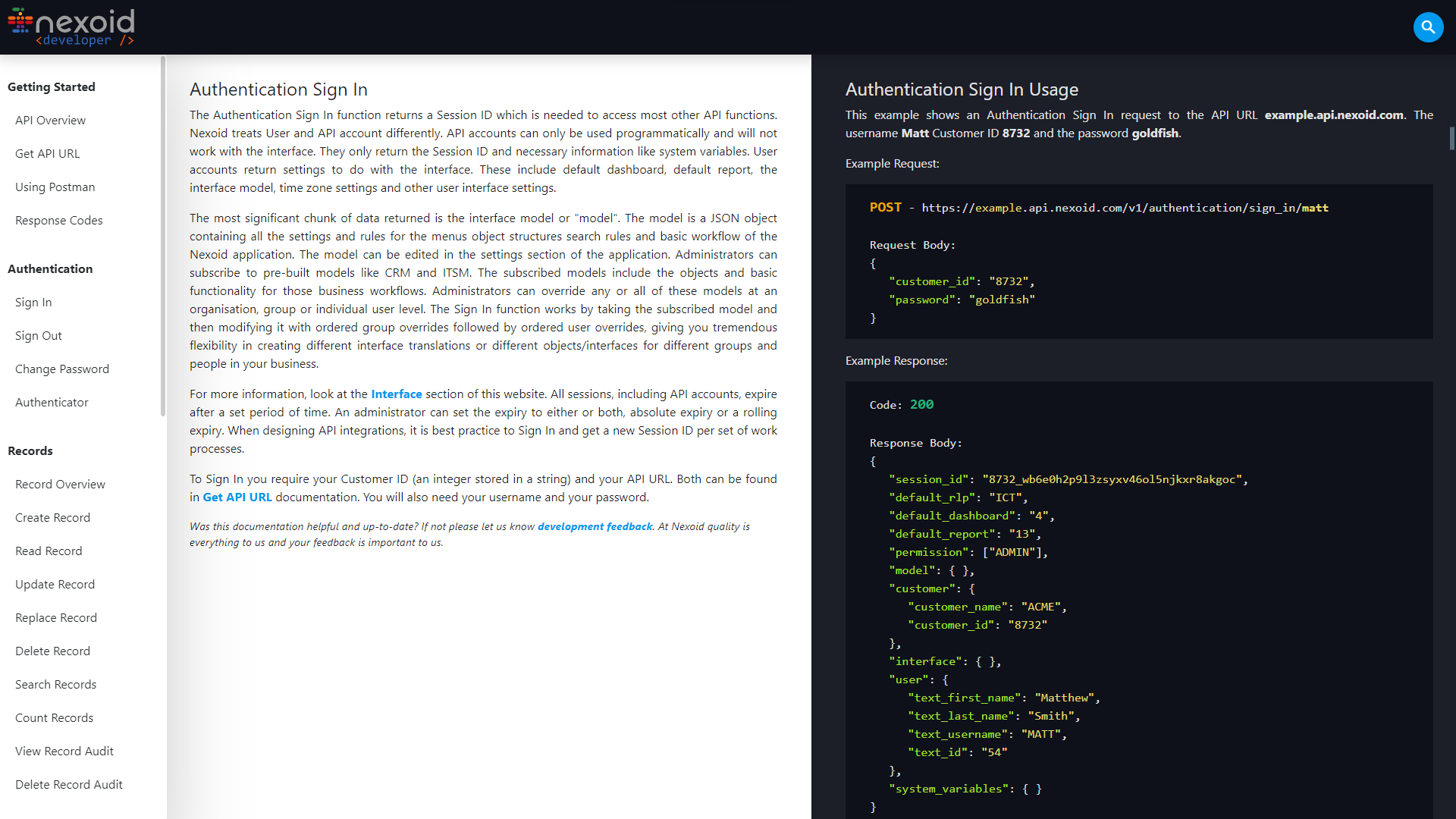Navigate to Record Overview section
The height and width of the screenshot is (819, 1456).
pyautogui.click(x=60, y=484)
